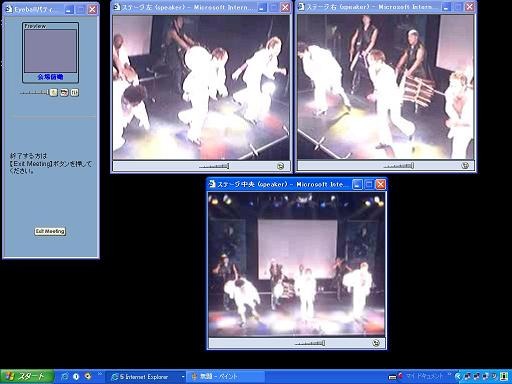Click the round icon in ステージ右 status bar

(x=465, y=165)
